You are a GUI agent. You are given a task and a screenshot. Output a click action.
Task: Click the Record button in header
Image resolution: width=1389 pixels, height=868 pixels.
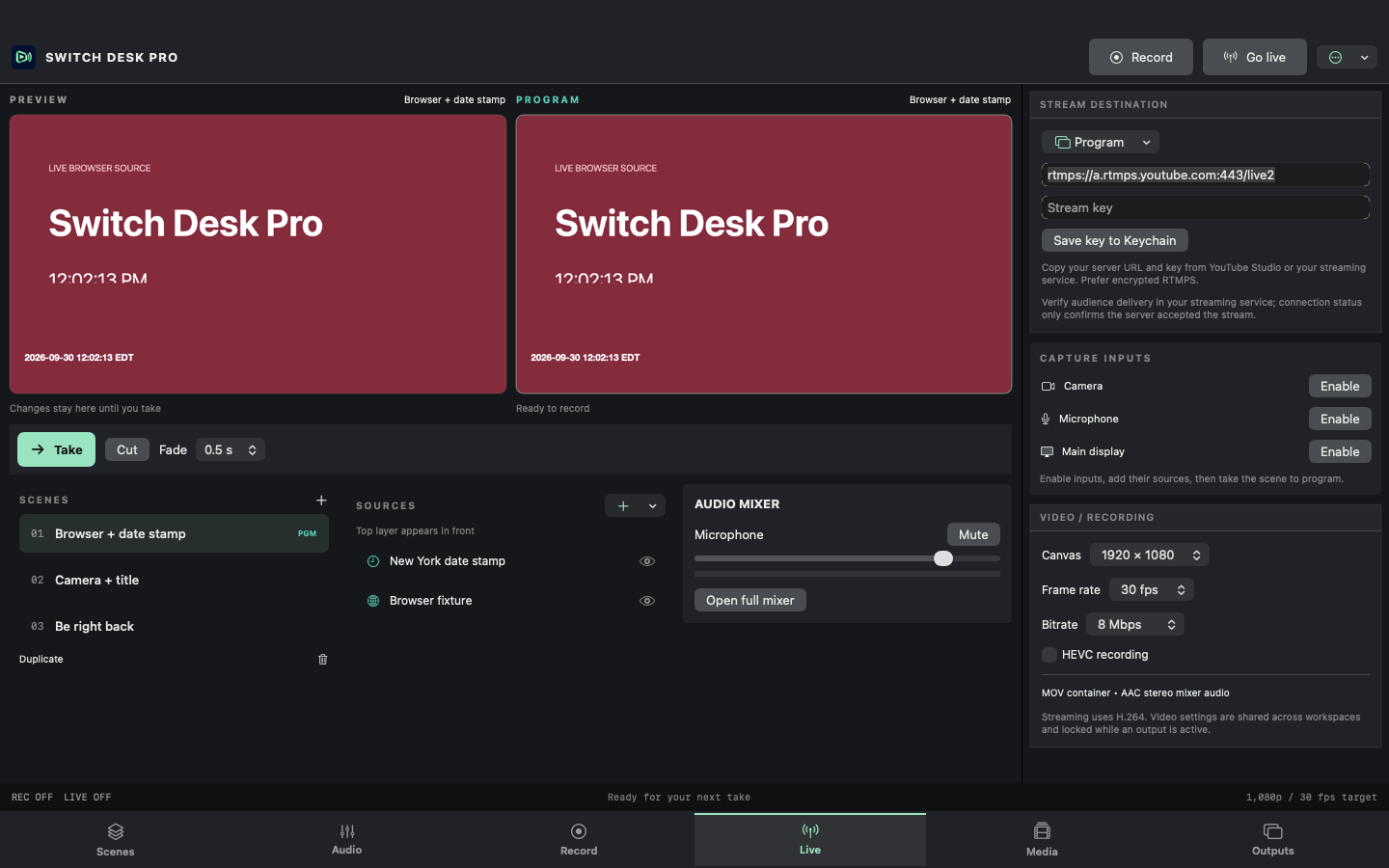1141,57
